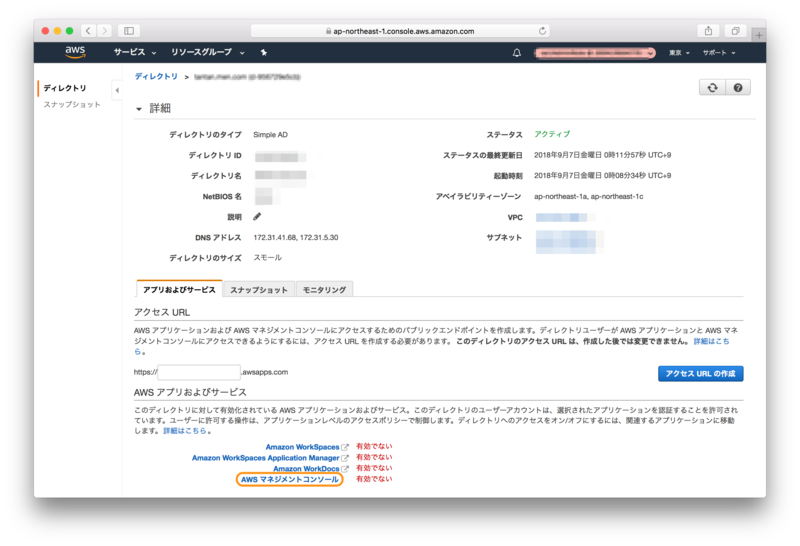Click the ステータスの最終更新日 timestamp value
The height and width of the screenshot is (546, 800).
pos(603,155)
